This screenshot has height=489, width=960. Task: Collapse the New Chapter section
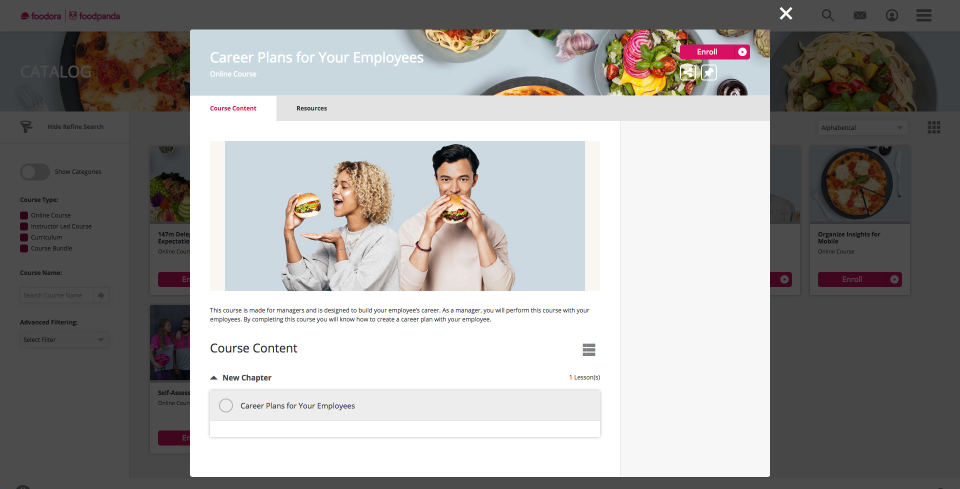tap(214, 378)
